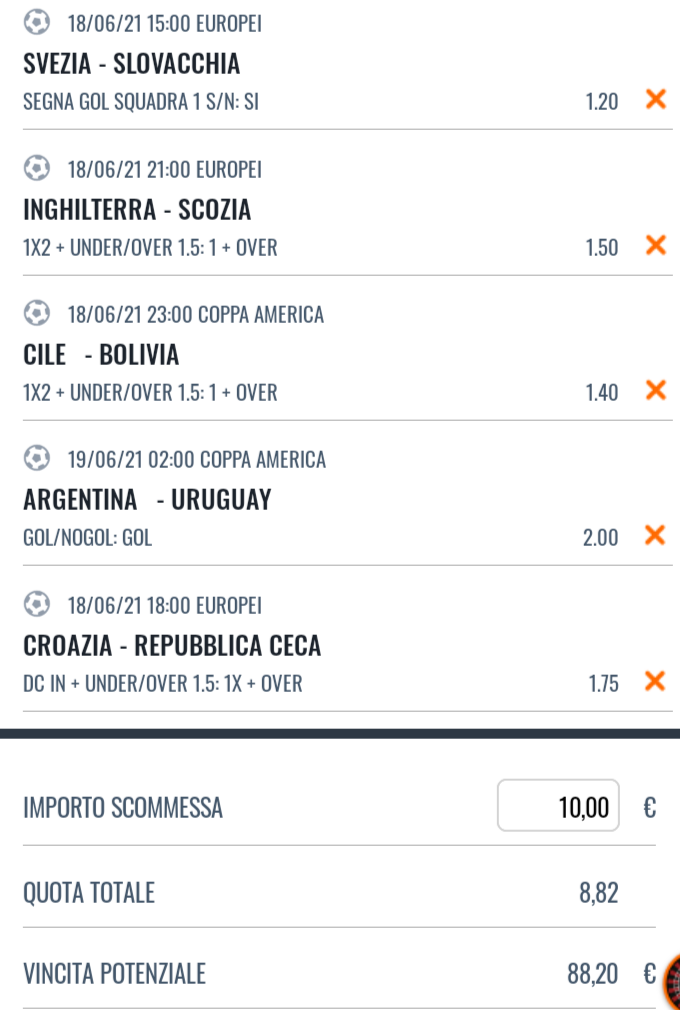Click the Quota Totale value 8,82
This screenshot has width=680, height=1010.
(598, 892)
